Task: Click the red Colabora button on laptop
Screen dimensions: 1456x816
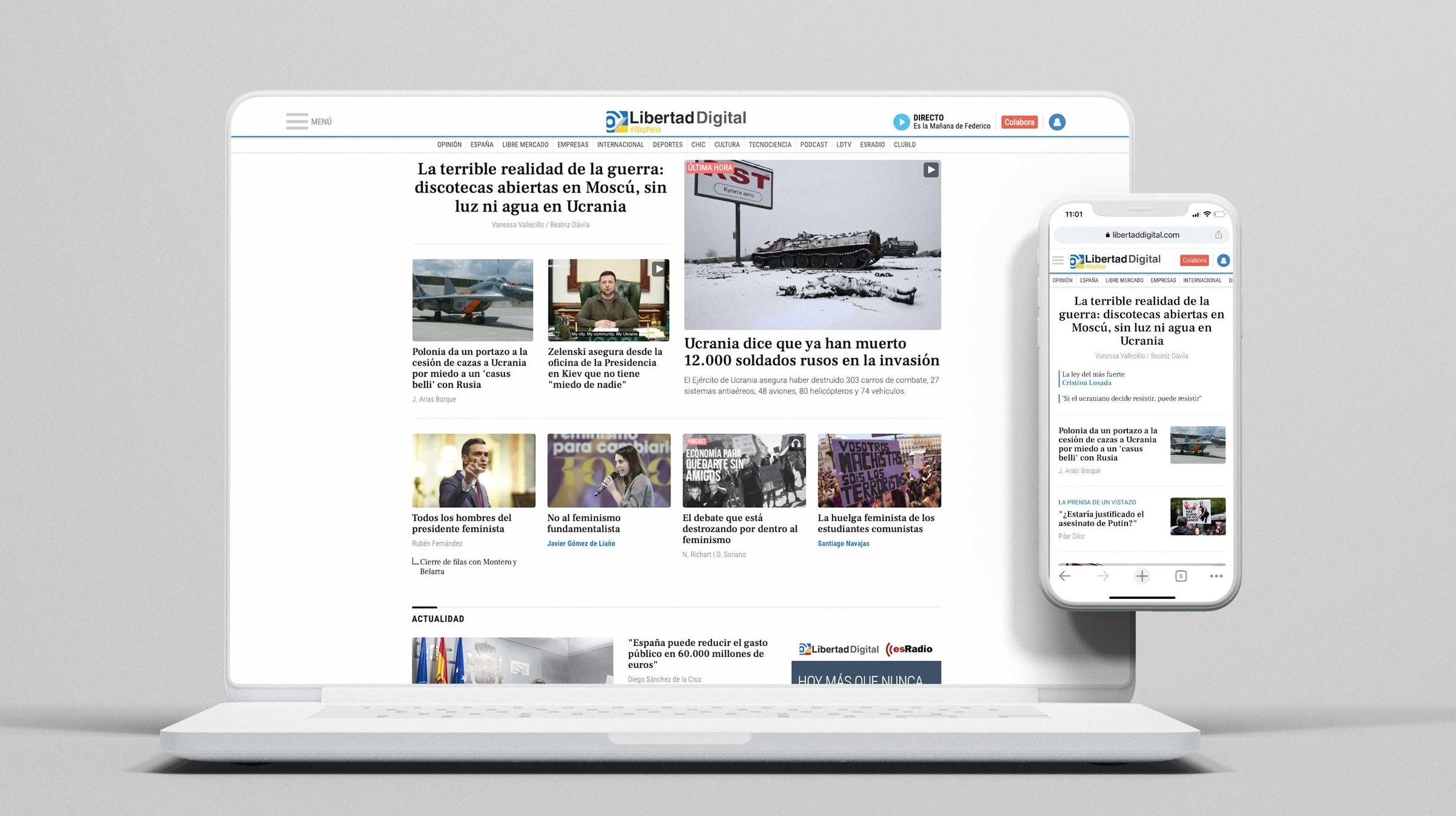Action: [1019, 122]
